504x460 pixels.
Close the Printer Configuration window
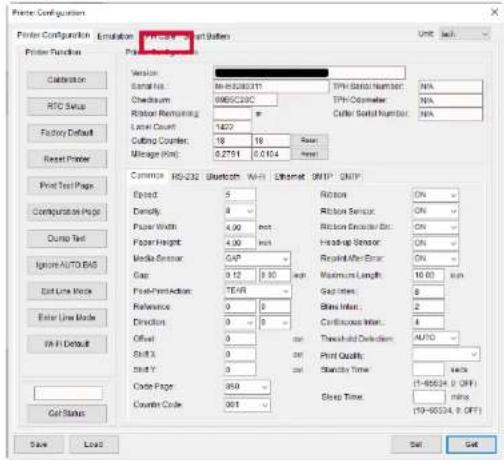(494, 13)
